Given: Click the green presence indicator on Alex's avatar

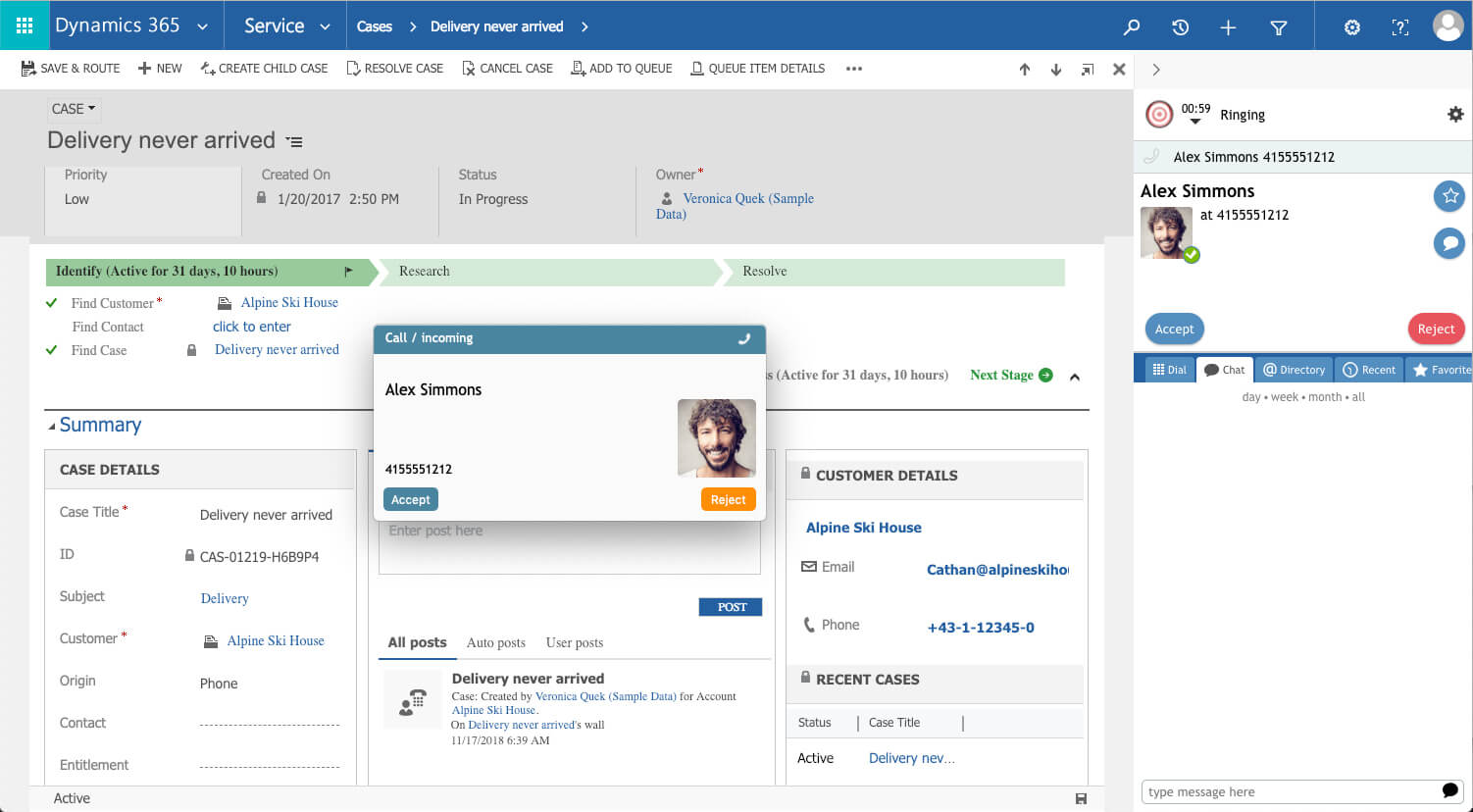Looking at the screenshot, I should 1190,252.
